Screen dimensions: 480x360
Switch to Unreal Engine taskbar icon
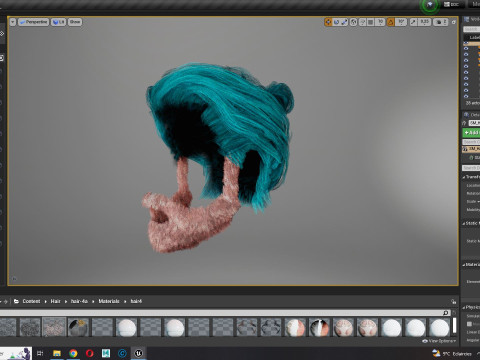pyautogui.click(x=138, y=353)
